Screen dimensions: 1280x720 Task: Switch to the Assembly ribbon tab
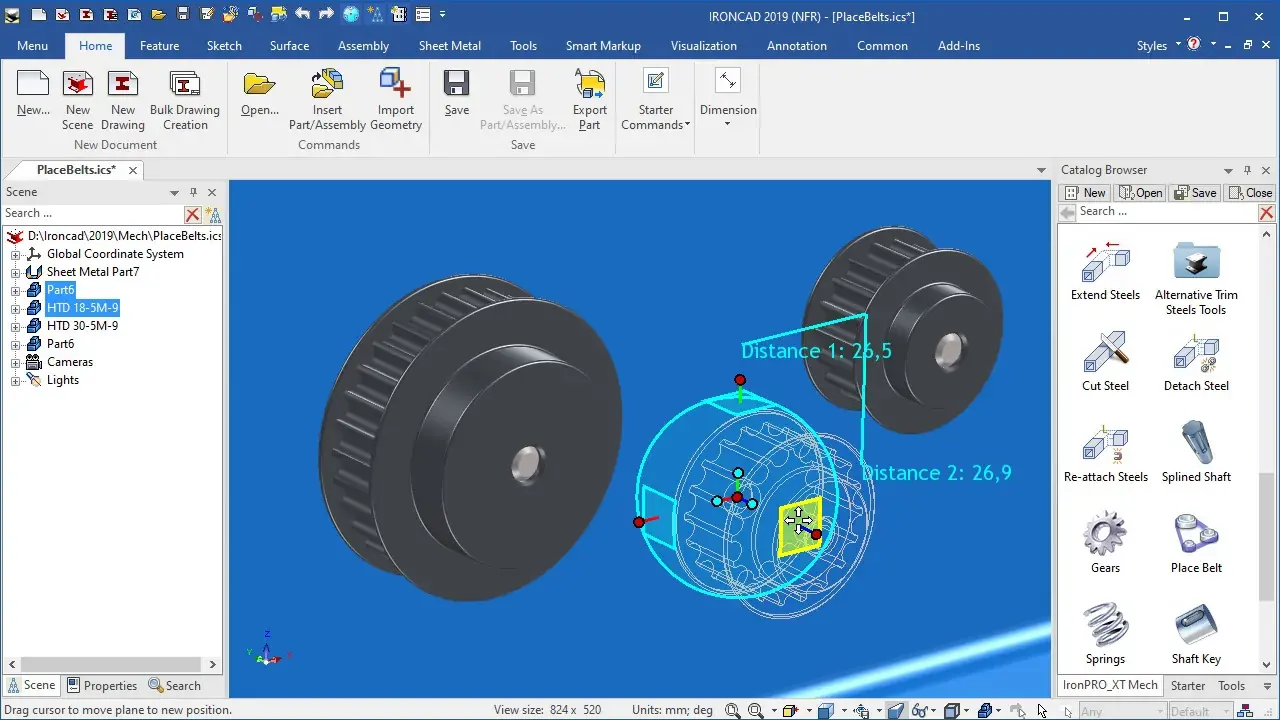coord(363,46)
